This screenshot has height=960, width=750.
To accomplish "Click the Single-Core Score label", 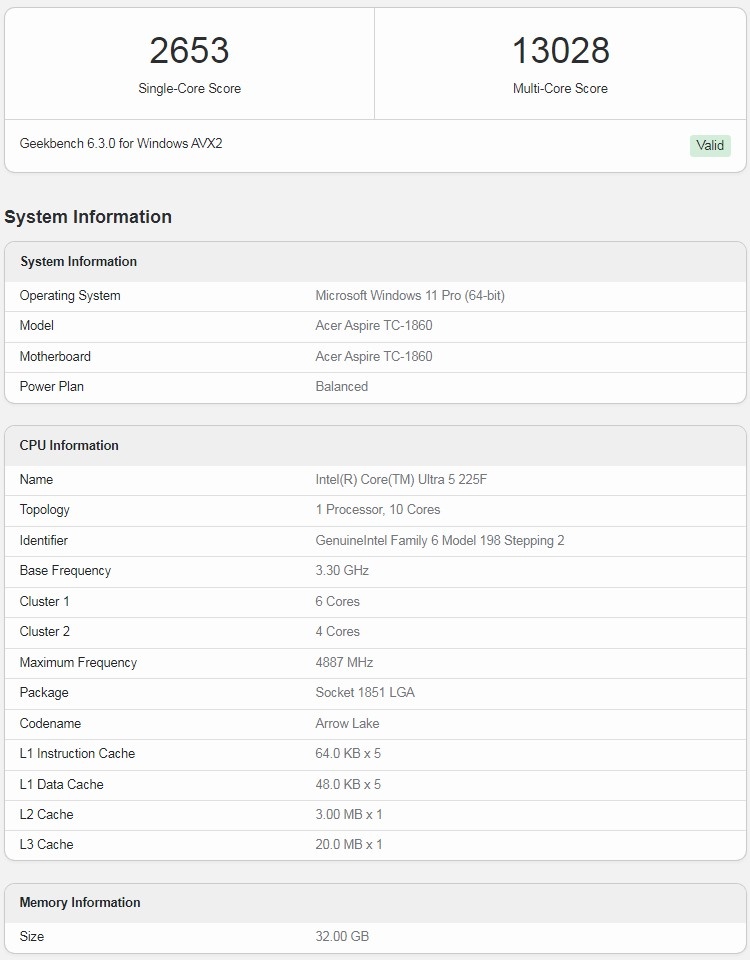I will tap(189, 89).
